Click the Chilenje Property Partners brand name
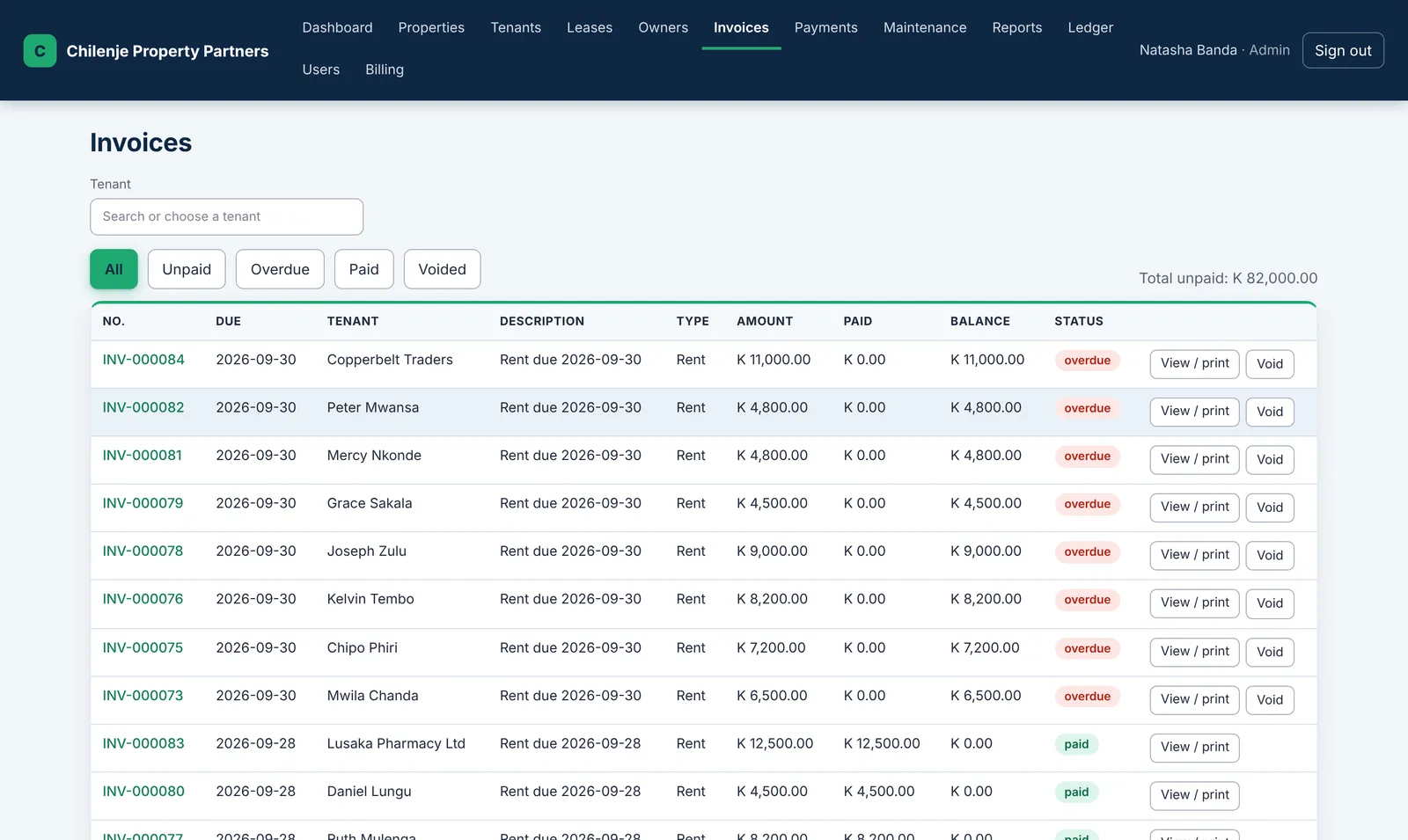The height and width of the screenshot is (840, 1408). click(167, 51)
